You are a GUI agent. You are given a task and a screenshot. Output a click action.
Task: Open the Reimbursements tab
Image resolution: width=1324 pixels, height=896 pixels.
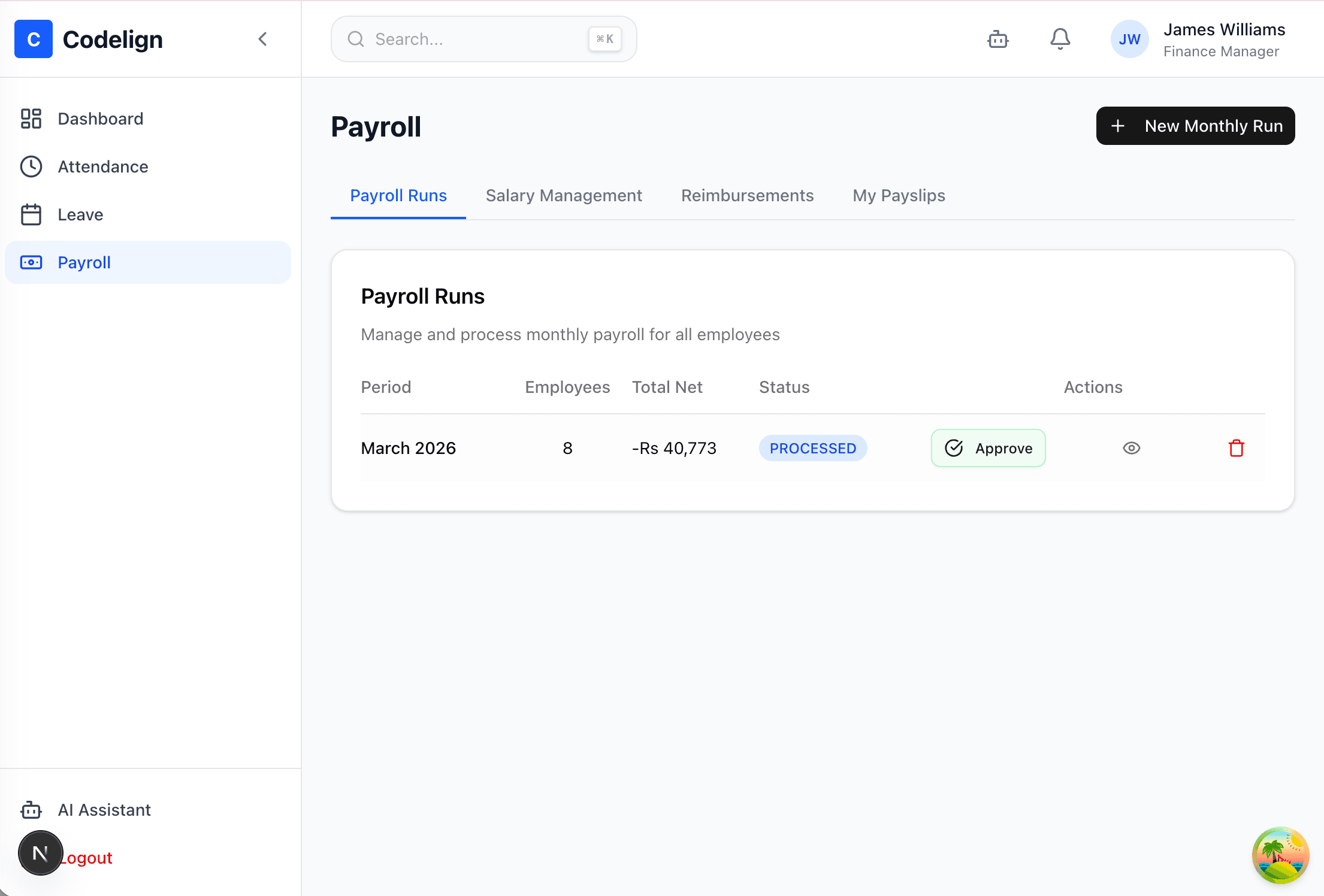[747, 195]
